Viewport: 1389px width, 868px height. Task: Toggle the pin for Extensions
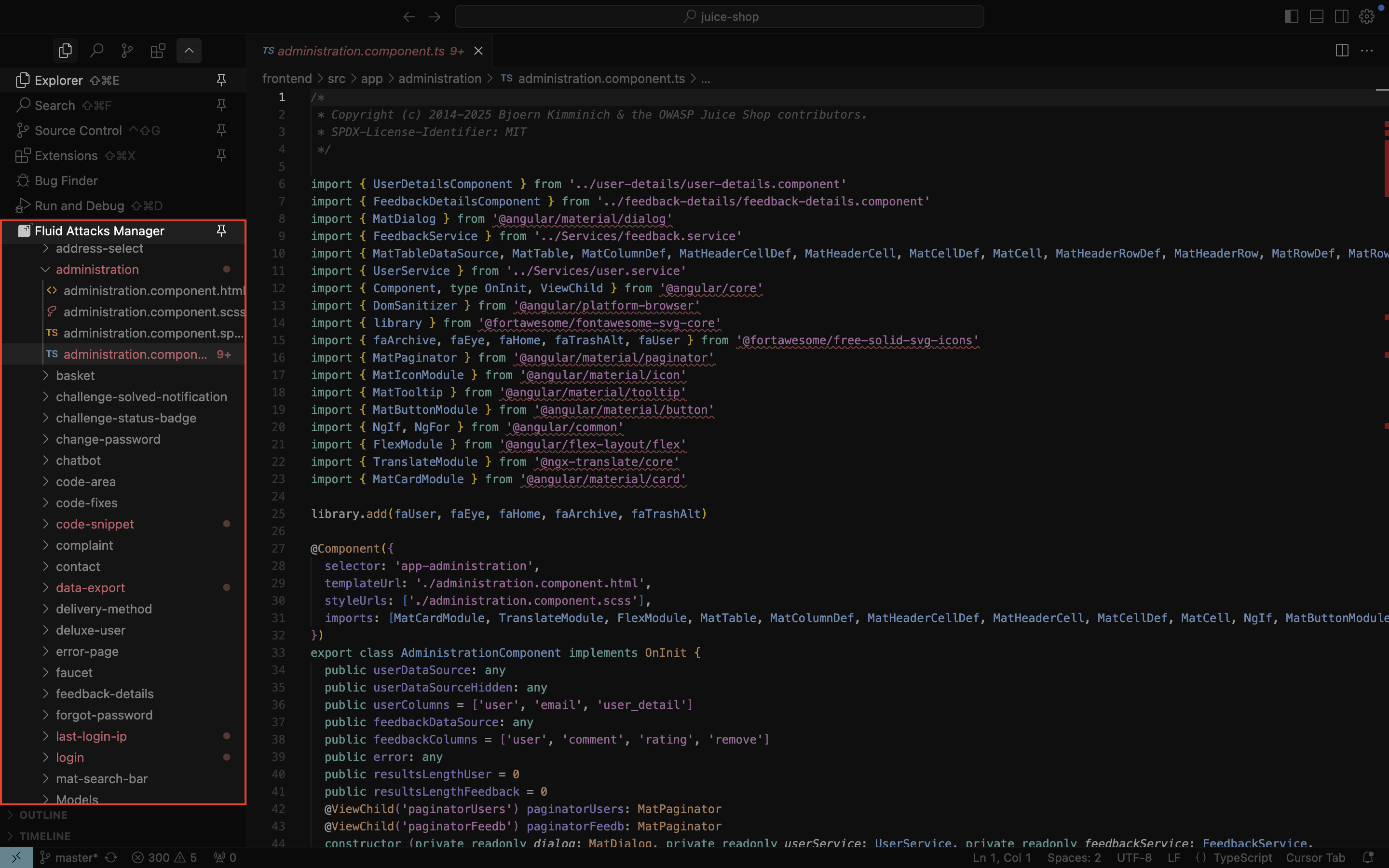tap(221, 156)
